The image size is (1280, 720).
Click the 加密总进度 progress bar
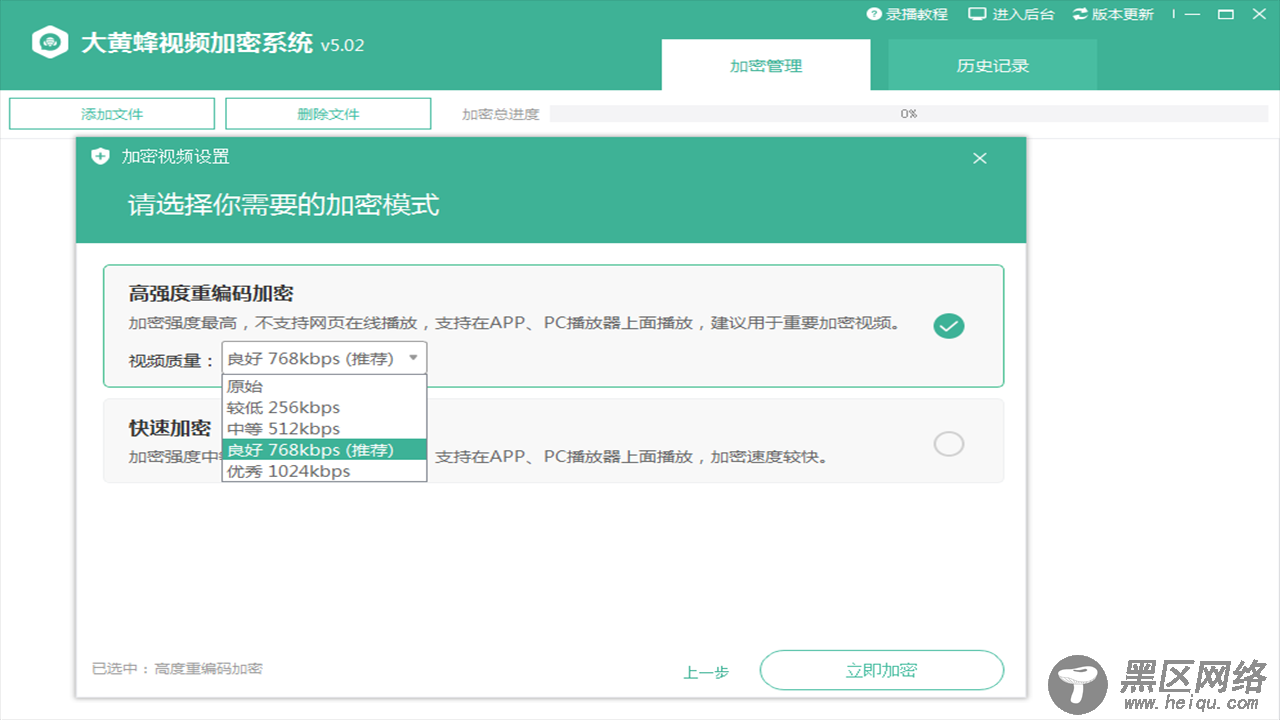coord(908,114)
